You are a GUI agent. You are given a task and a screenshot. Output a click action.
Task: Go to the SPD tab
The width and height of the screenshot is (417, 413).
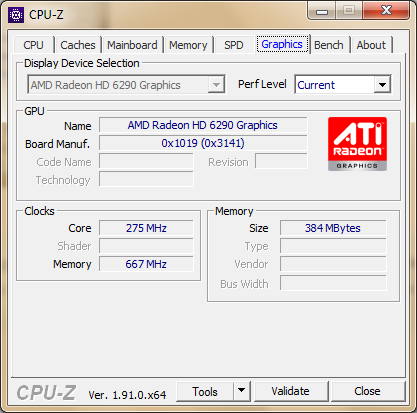[233, 45]
